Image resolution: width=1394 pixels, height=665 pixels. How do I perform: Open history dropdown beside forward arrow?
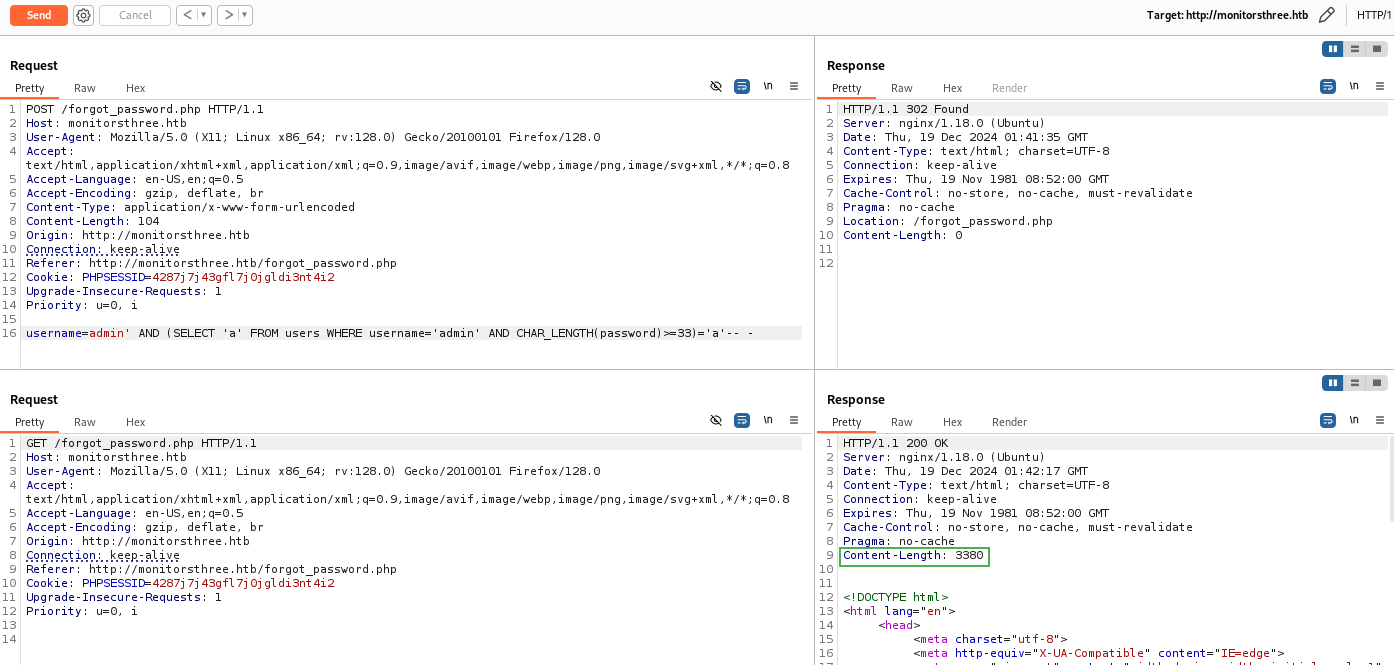(245, 15)
